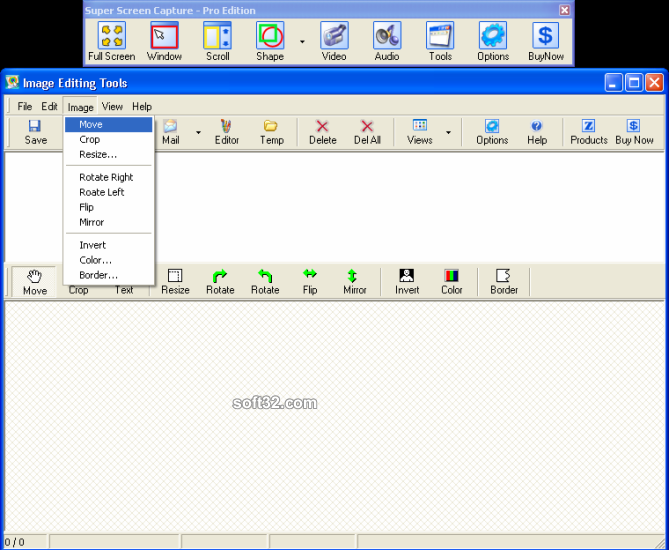
Task: Expand the Shape capture dropdown arrow
Action: tap(302, 42)
